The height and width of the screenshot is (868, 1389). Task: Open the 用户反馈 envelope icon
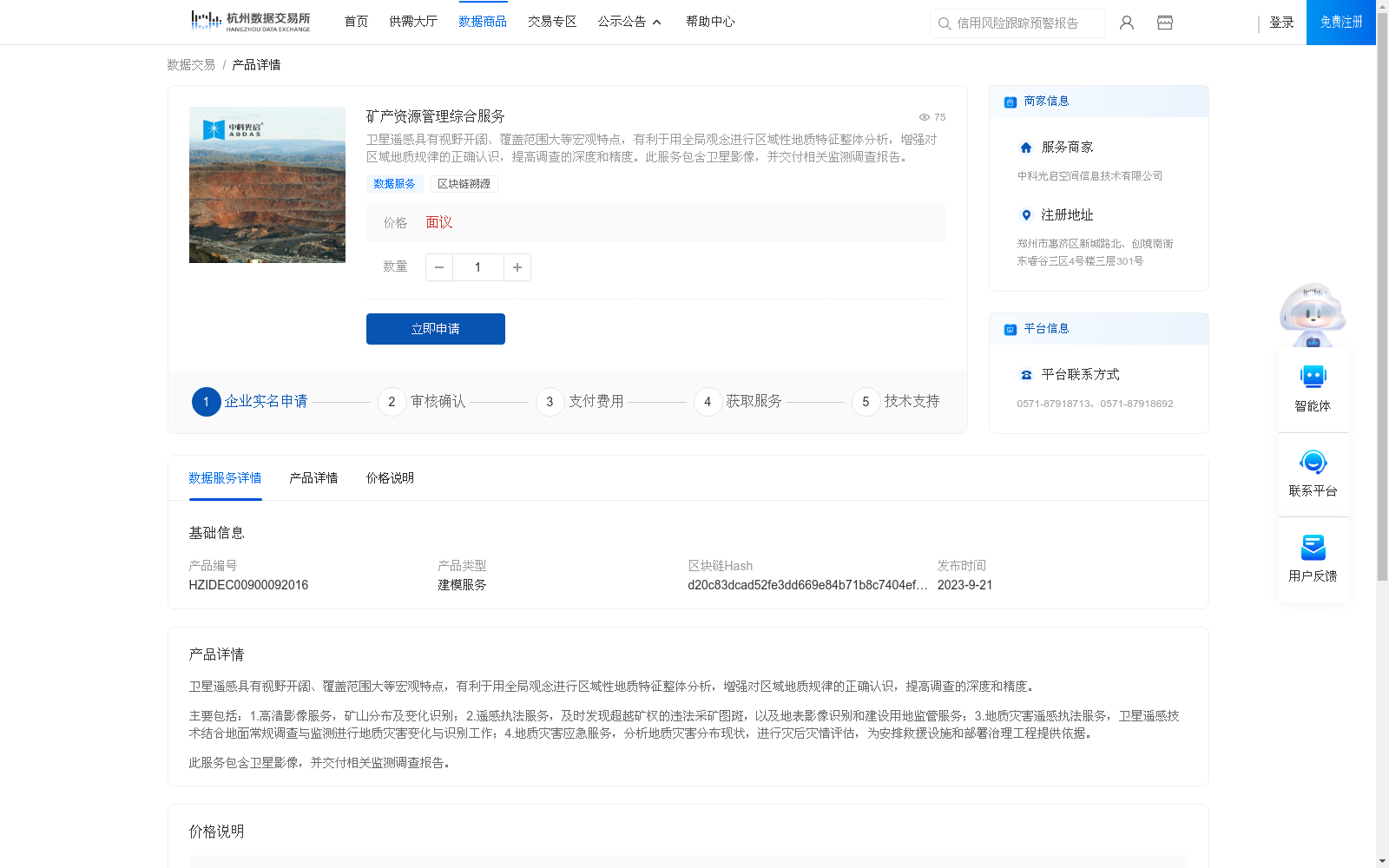point(1313,547)
